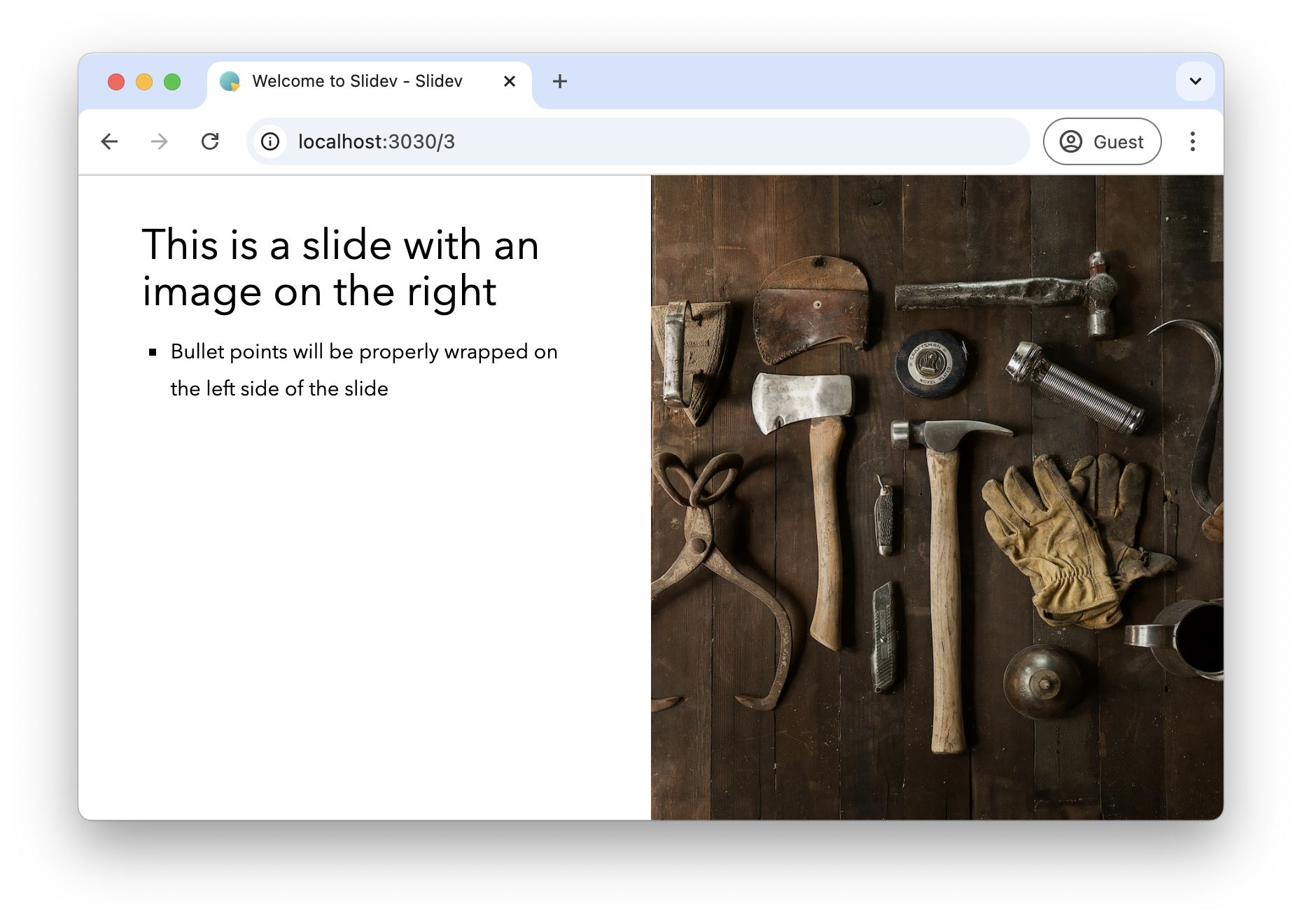Viewport: 1302px width, 924px height.
Task: Focus the localhost:3030/3 address bar
Action: [638, 141]
